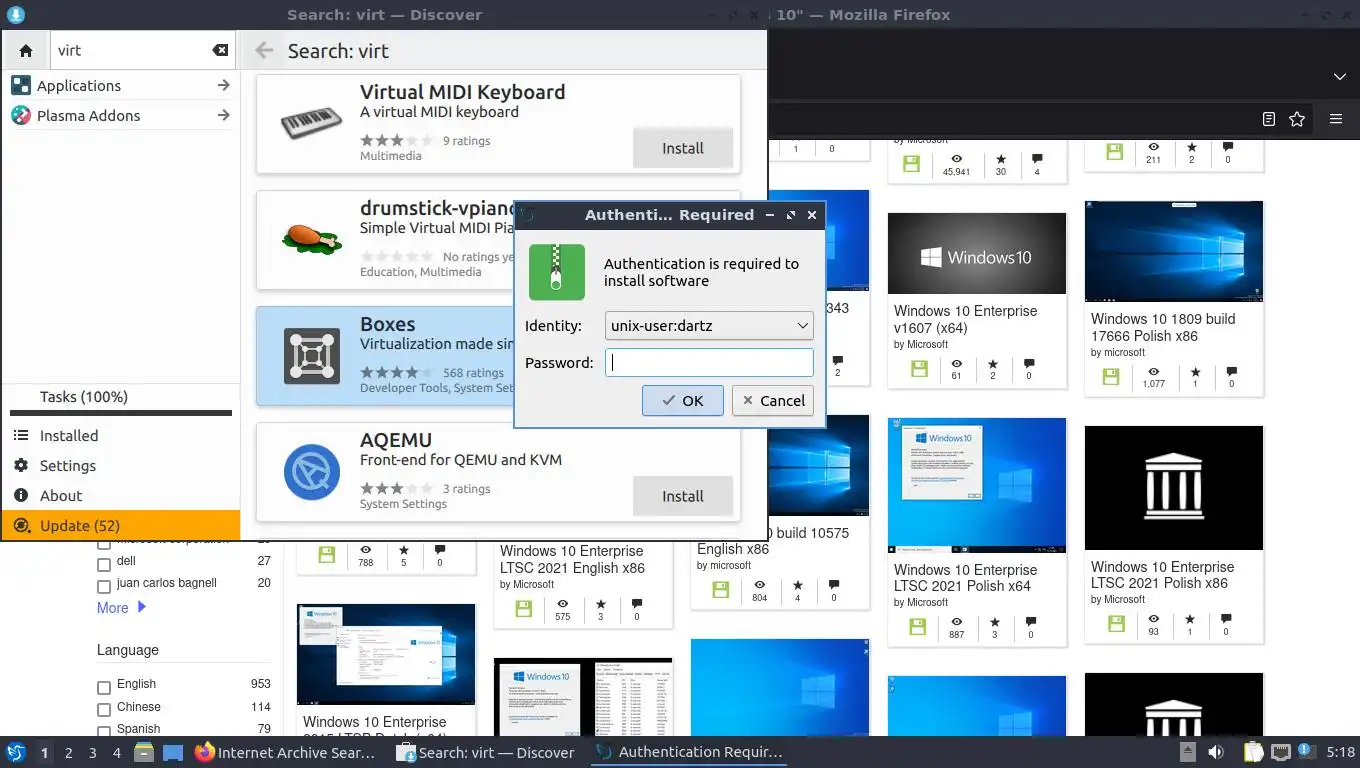This screenshot has height=768, width=1360.
Task: Switch to Internet Archive Firefox taskbar entry
Action: 286,752
